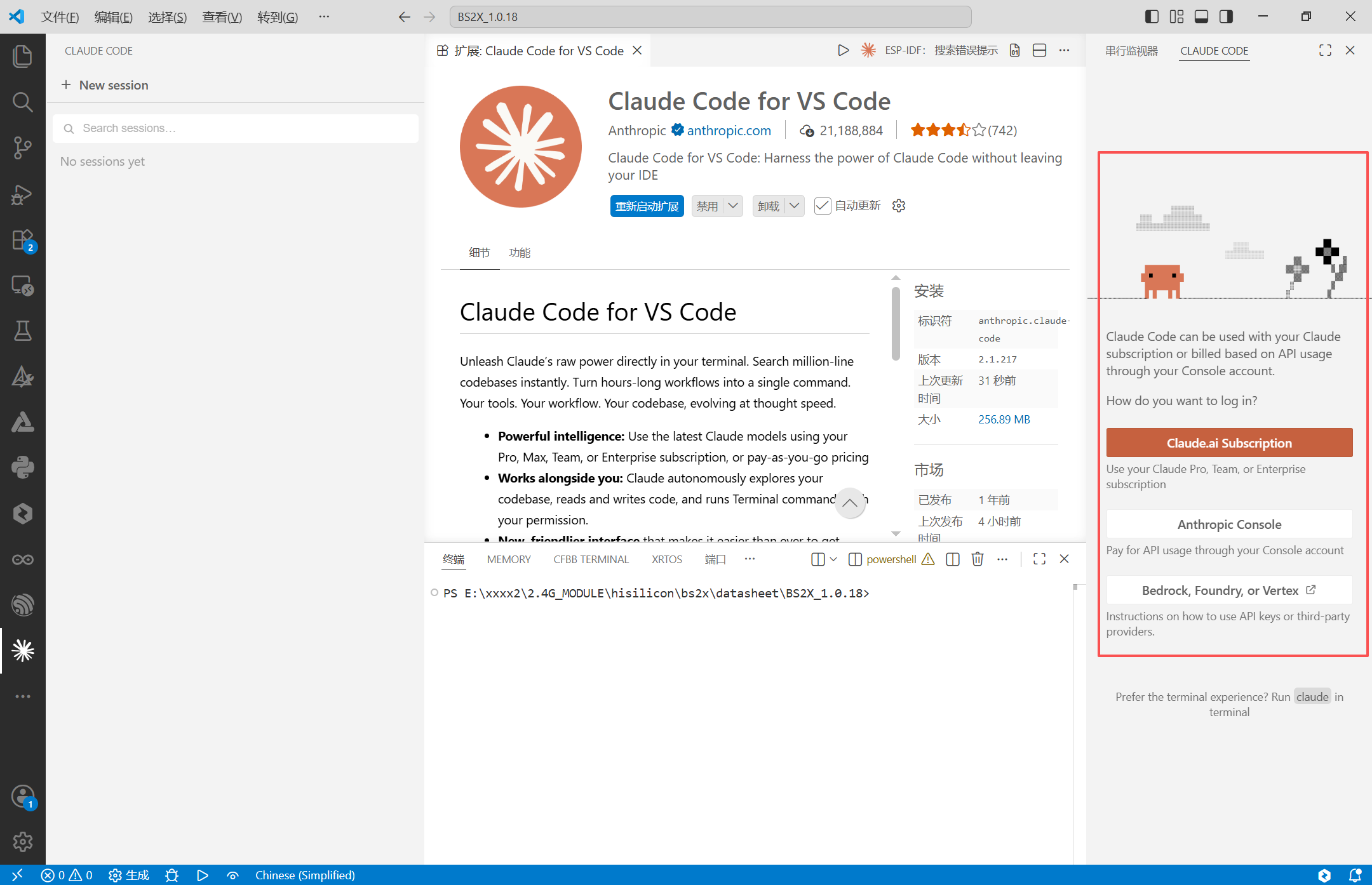
Task: Expand the 卸载 dropdown arrow
Action: [x=795, y=206]
